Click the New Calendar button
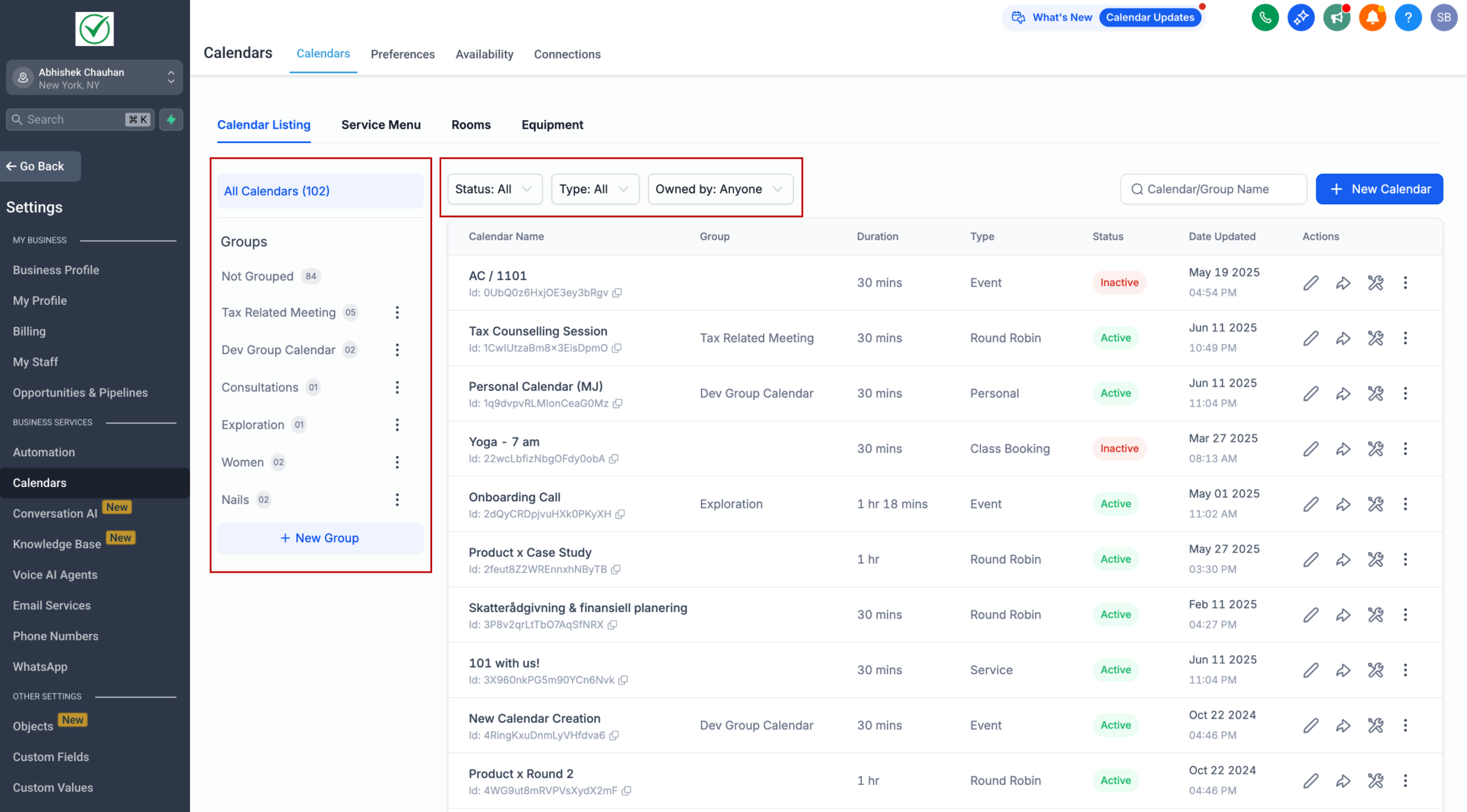The height and width of the screenshot is (812, 1467). click(x=1379, y=189)
